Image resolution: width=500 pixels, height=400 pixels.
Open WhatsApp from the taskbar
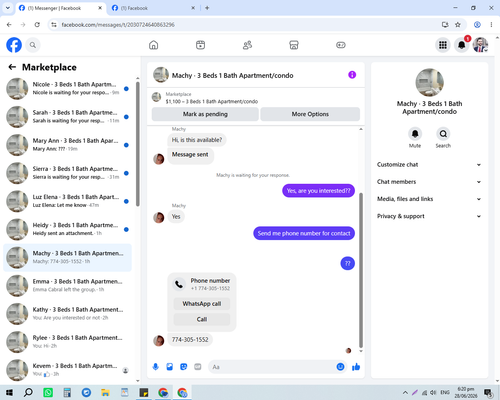[x=48, y=392]
